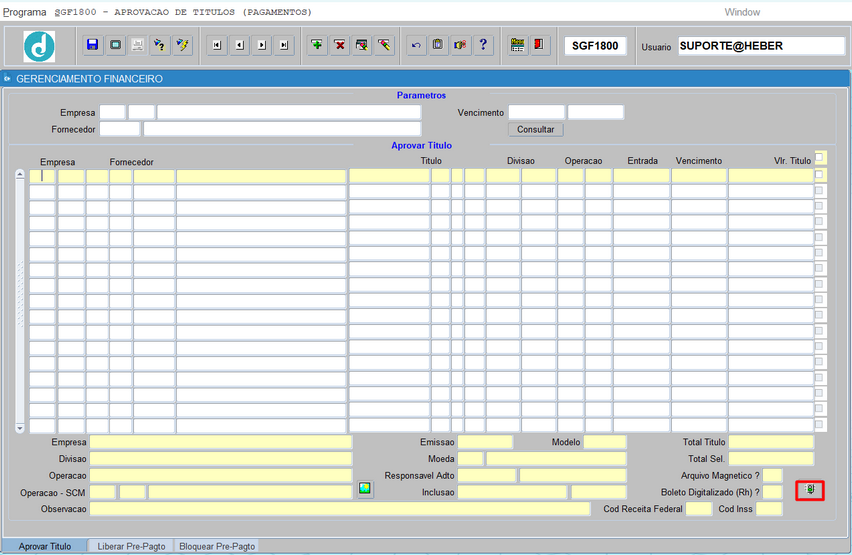
Task: Click the first Vencimento date field
Action: 537,113
